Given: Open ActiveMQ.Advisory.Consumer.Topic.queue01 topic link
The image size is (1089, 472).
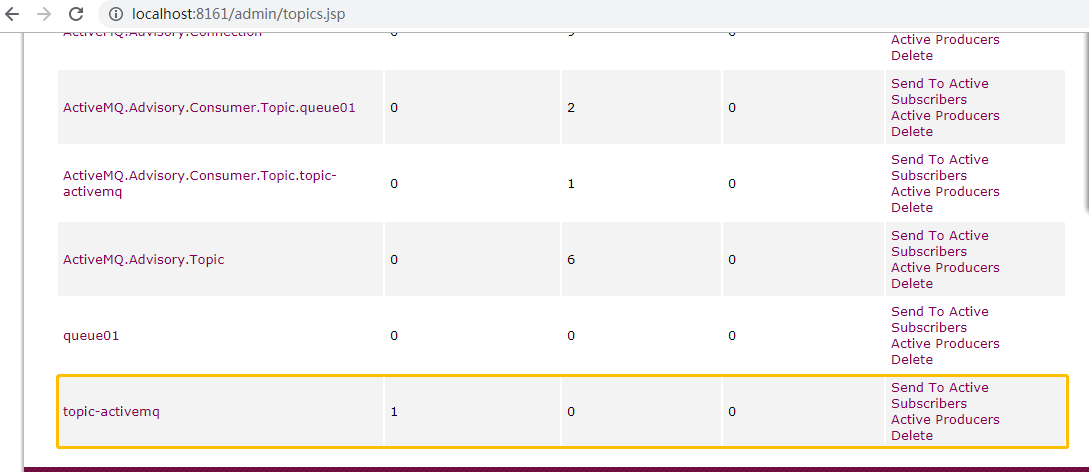Looking at the screenshot, I should 209,108.
